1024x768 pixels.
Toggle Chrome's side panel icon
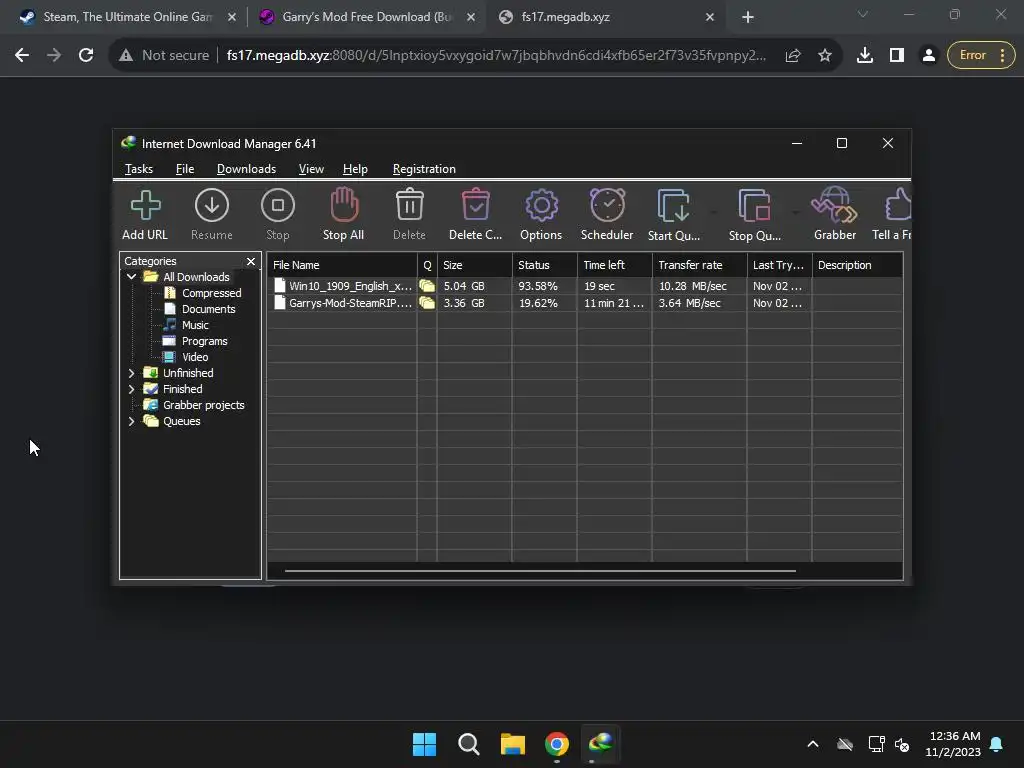(897, 56)
